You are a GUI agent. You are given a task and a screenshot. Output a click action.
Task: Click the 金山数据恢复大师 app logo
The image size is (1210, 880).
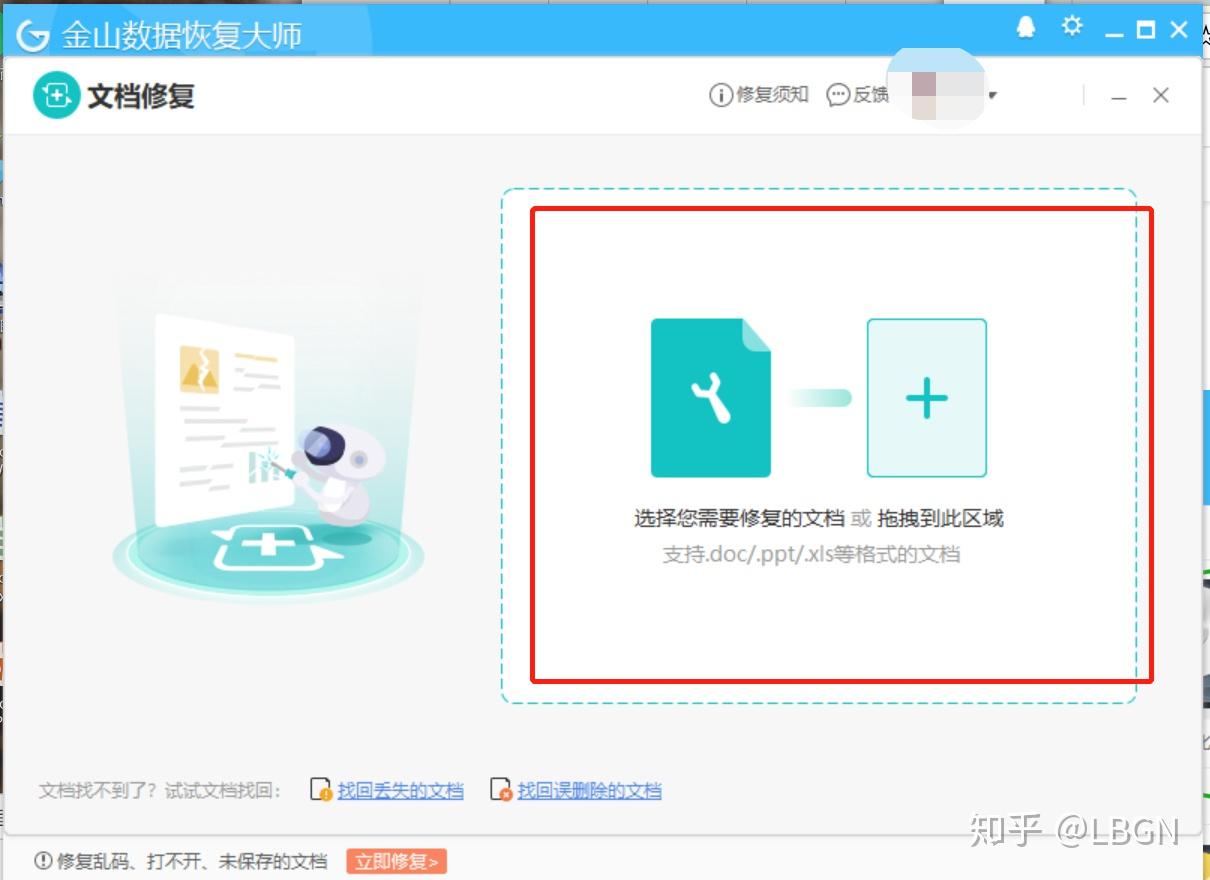(33, 36)
